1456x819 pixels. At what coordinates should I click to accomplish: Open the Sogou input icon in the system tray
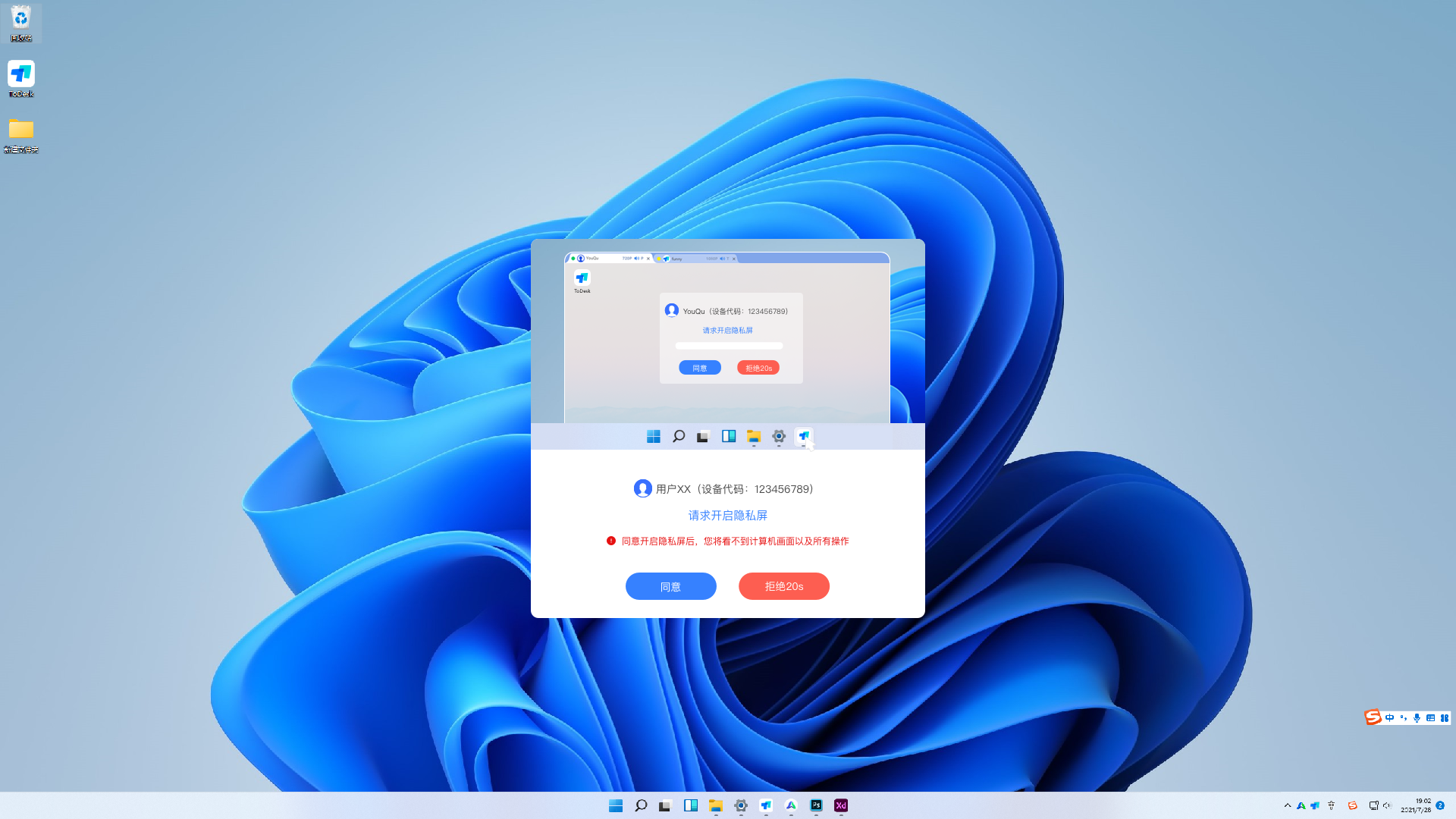click(1352, 805)
